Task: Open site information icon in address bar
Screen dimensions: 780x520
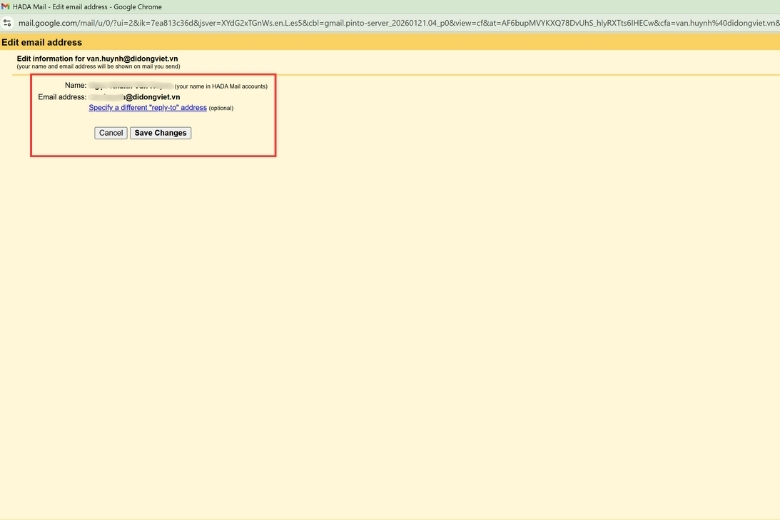Action: pos(7,22)
